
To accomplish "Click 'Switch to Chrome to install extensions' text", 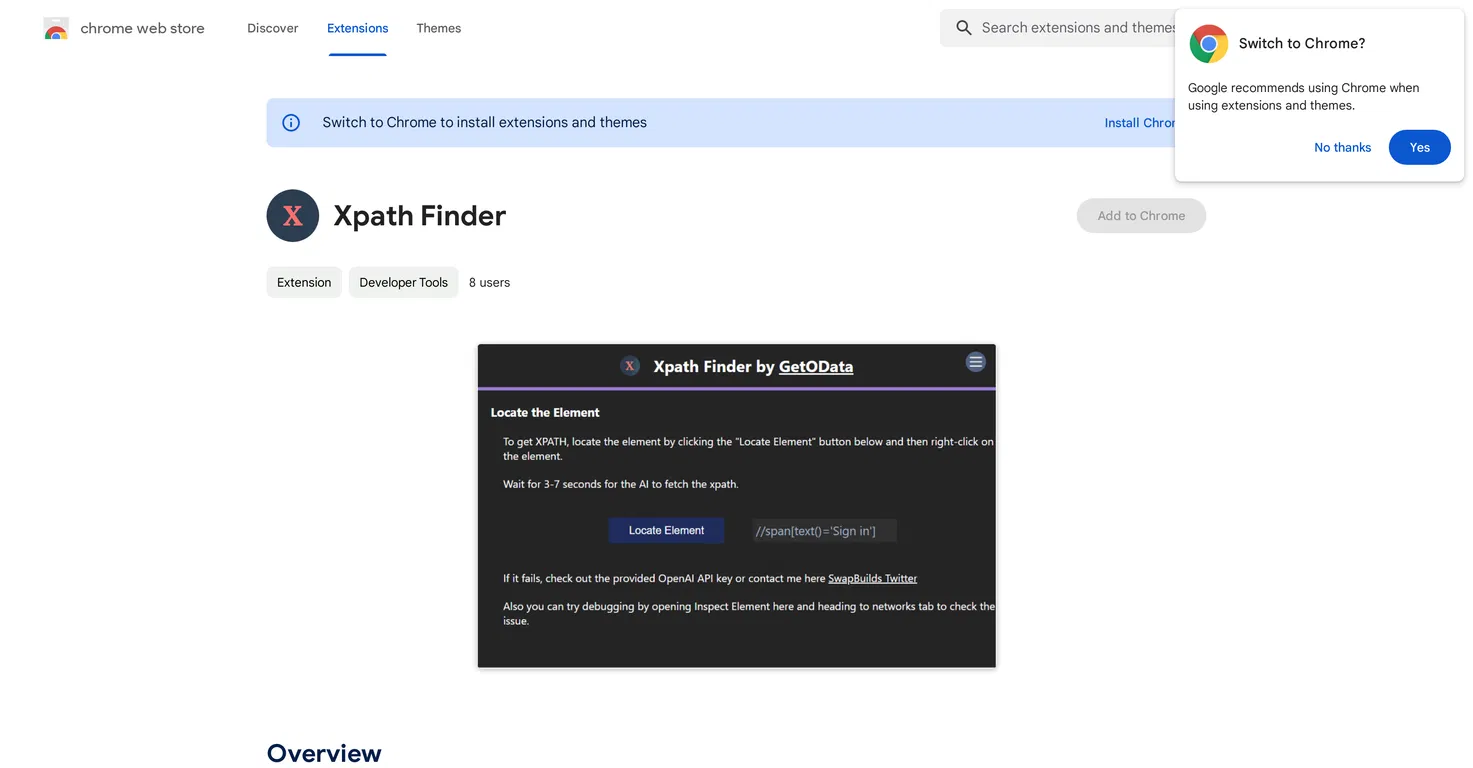I will (x=485, y=123).
